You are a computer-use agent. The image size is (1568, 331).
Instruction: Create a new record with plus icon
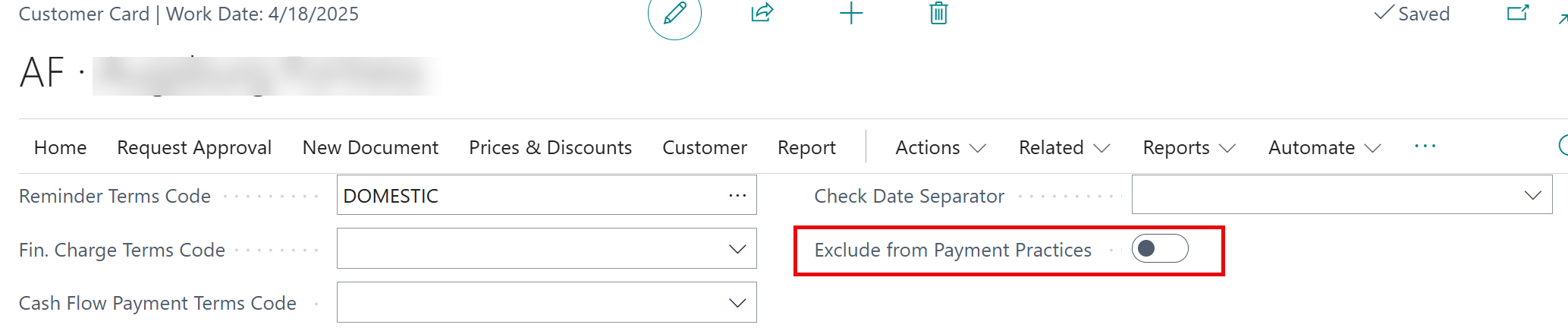click(851, 13)
